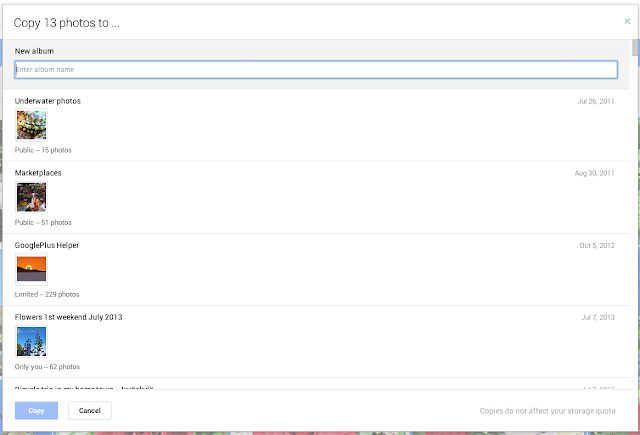Click the Only you – 62 photos label
Screen dimensions: 640x435
click(x=47, y=367)
